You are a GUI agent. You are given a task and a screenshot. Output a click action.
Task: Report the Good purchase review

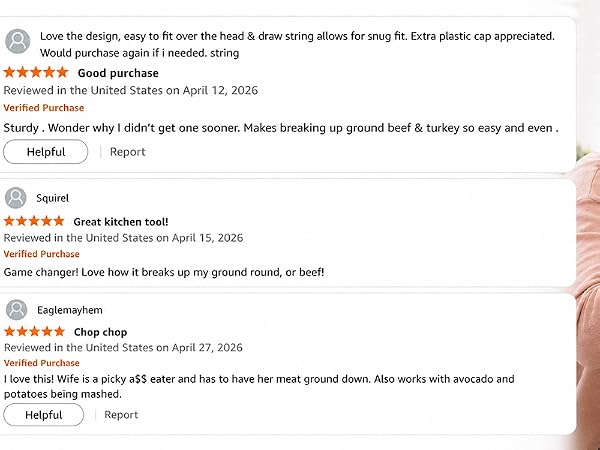click(x=127, y=152)
